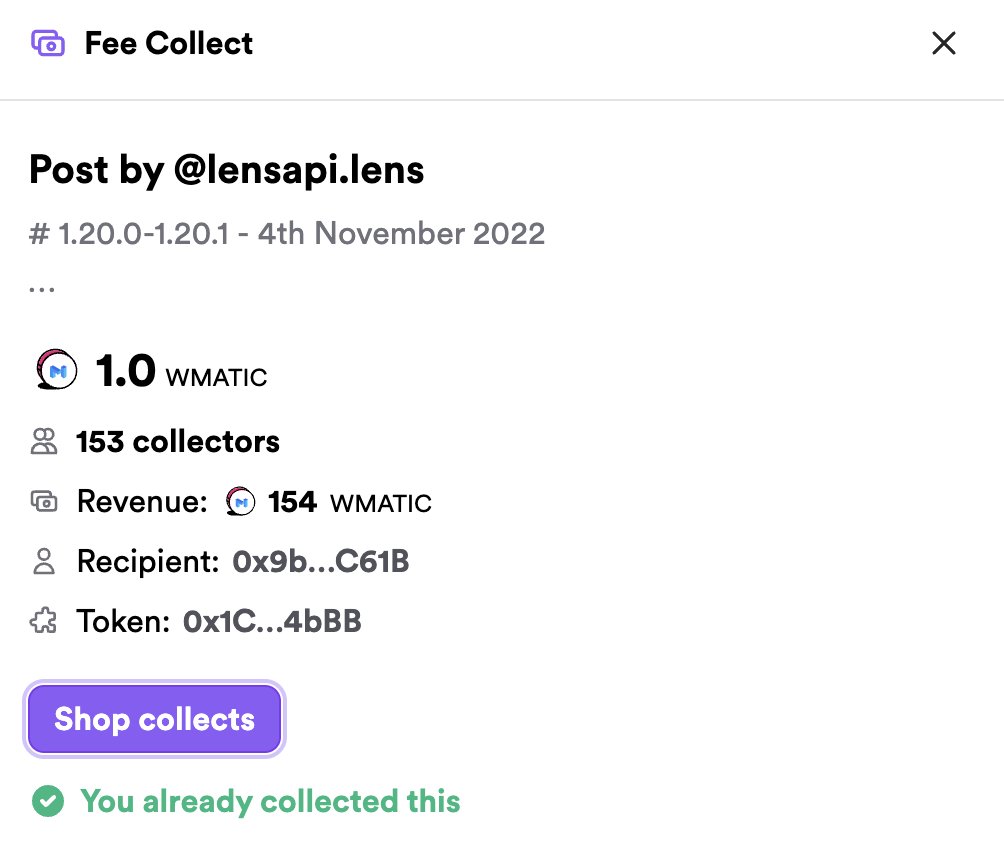The height and width of the screenshot is (858, 1004).
Task: Close the Fee Collect dialog
Action: (x=944, y=44)
